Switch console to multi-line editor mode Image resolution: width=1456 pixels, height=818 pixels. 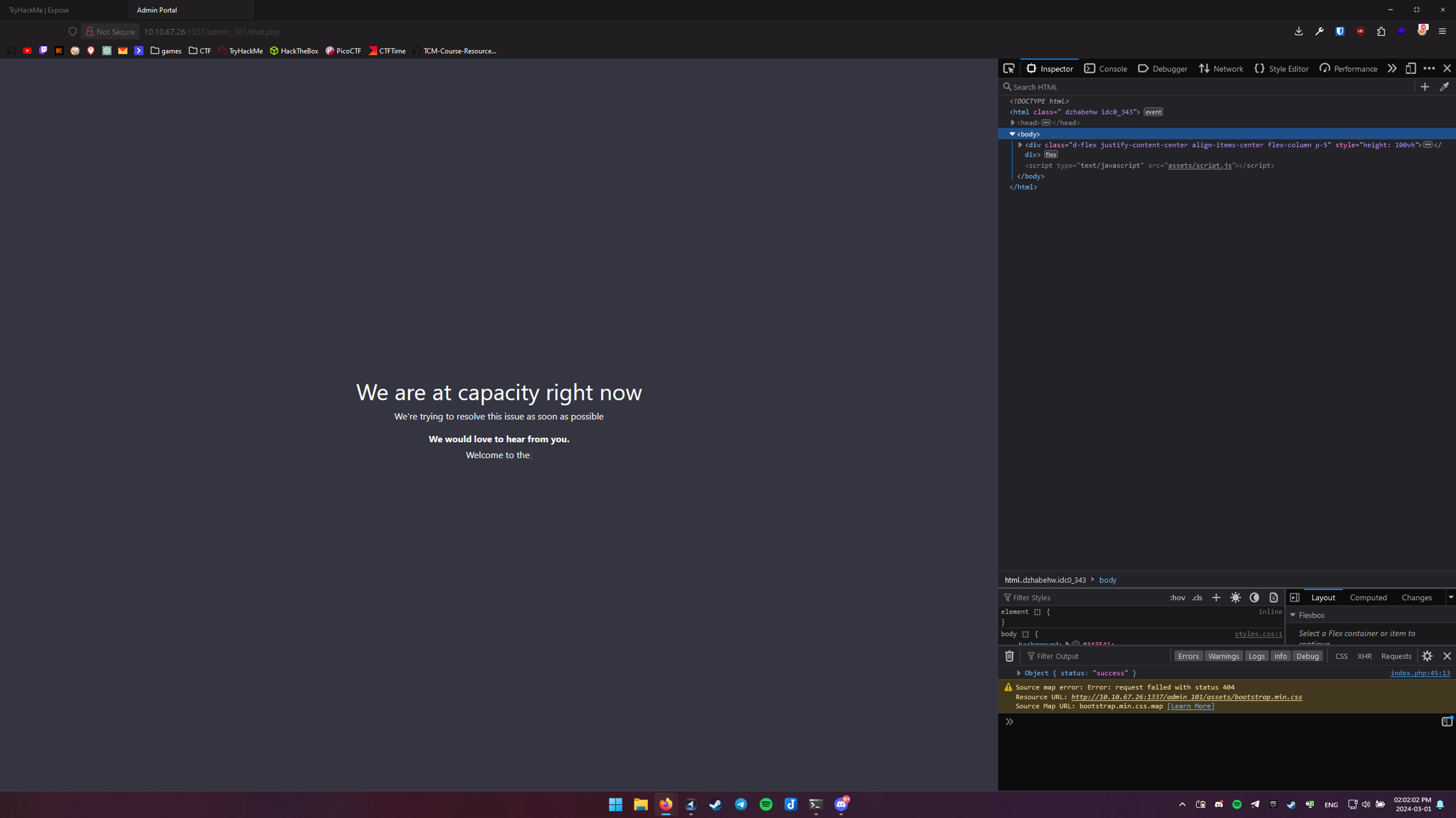click(1447, 721)
